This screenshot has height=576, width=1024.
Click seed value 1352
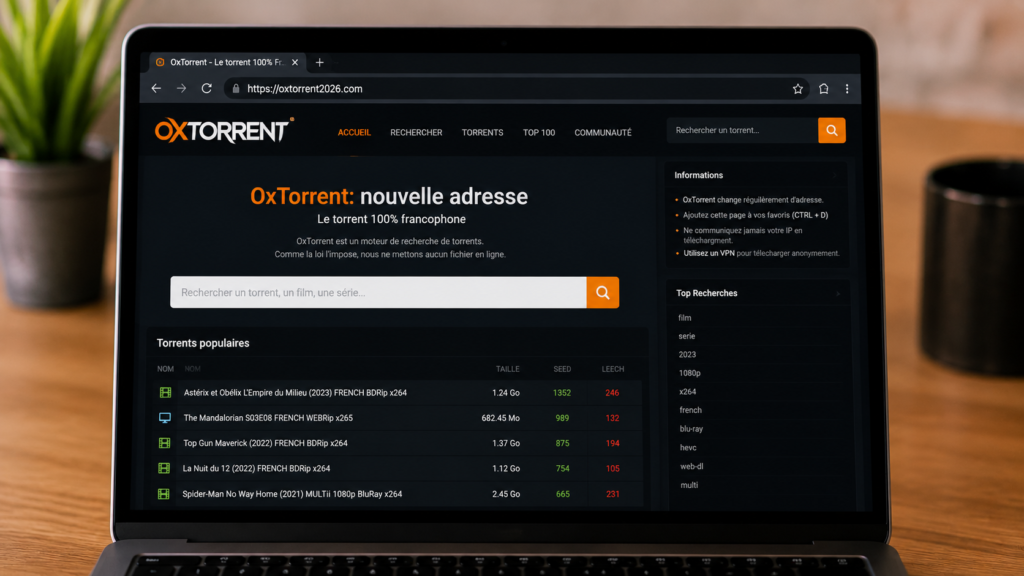[x=562, y=393]
